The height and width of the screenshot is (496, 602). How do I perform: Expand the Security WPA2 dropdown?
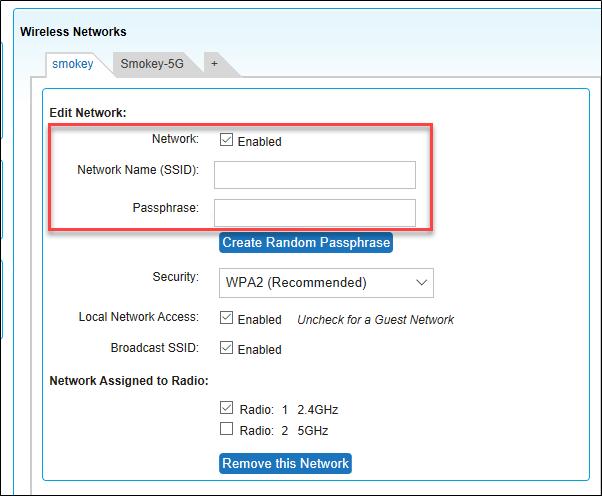coord(326,283)
